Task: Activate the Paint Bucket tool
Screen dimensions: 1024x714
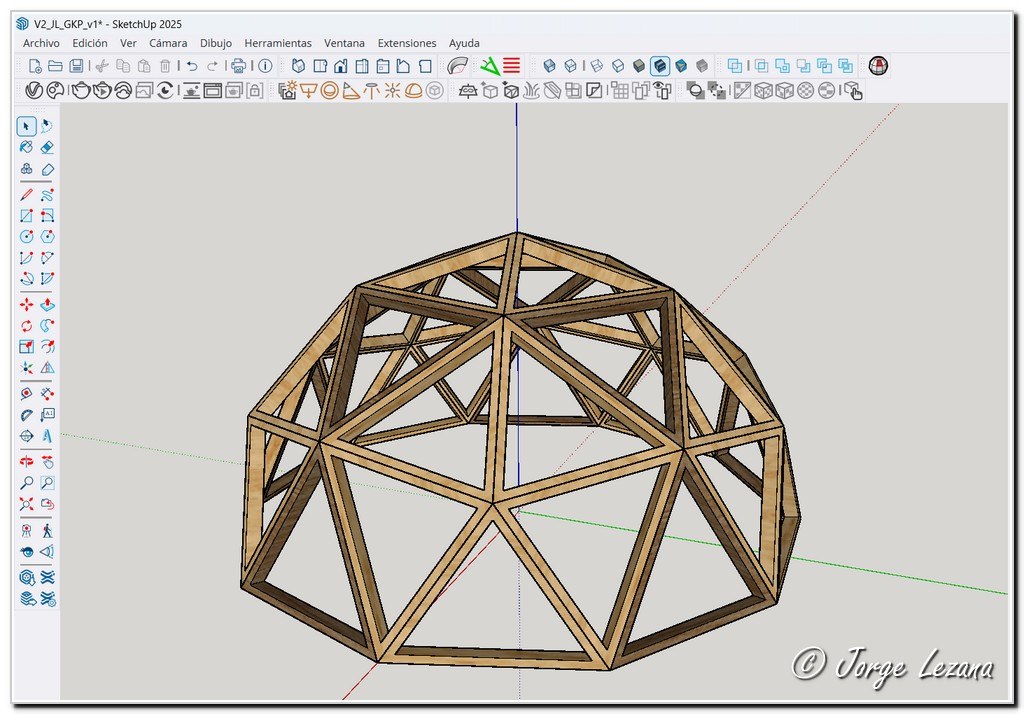Action: tap(27, 147)
